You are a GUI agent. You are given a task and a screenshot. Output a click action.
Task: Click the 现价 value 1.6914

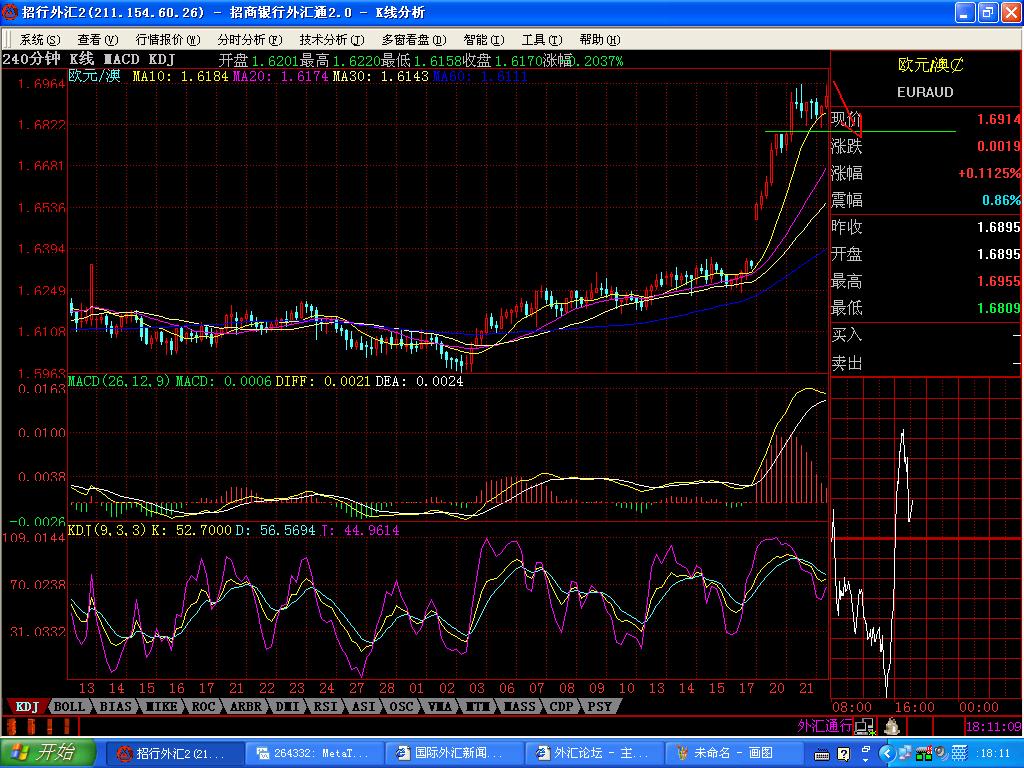coord(998,119)
